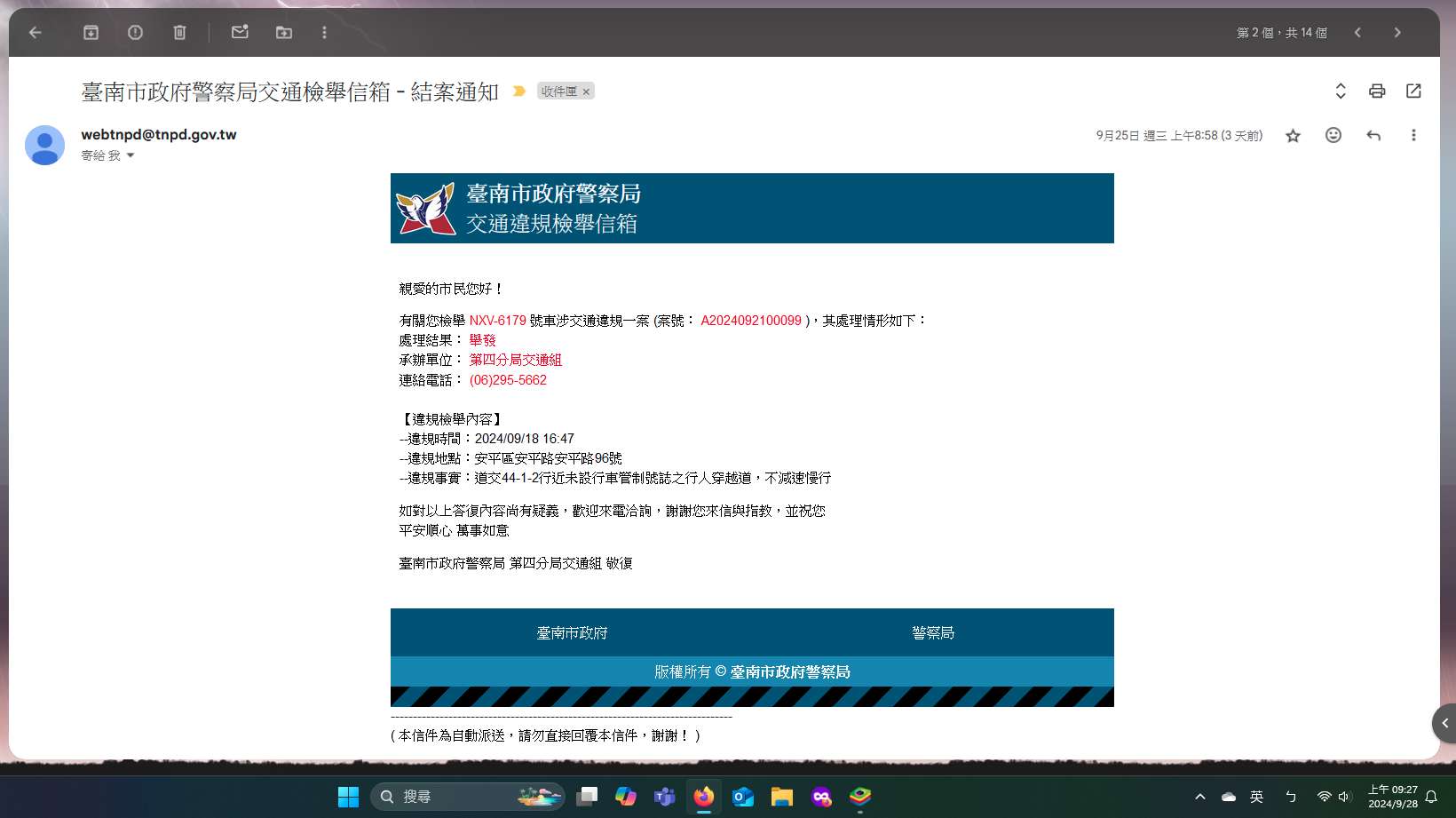Add an emoji reaction
The width and height of the screenshot is (1456, 818).
[1333, 135]
